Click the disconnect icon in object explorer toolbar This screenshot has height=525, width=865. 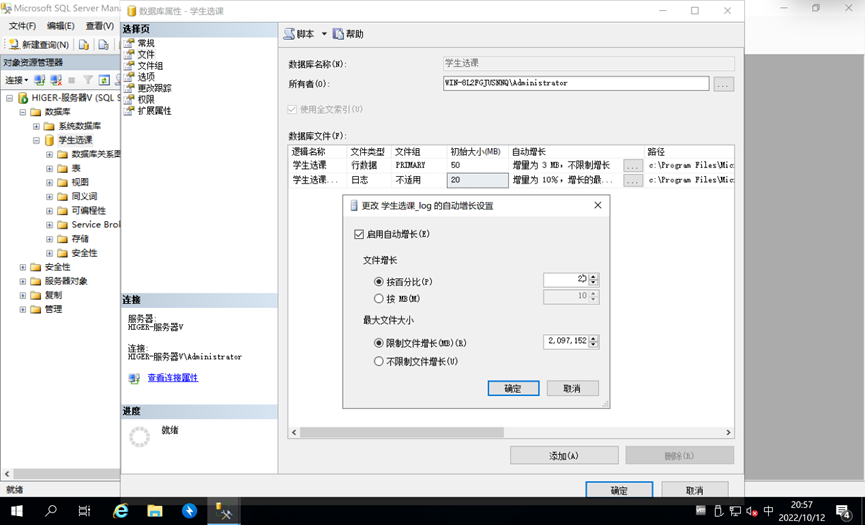tap(56, 80)
